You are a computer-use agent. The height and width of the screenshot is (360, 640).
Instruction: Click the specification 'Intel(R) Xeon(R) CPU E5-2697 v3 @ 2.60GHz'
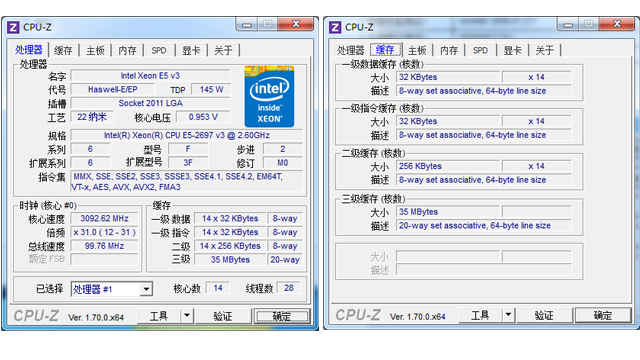point(187,135)
